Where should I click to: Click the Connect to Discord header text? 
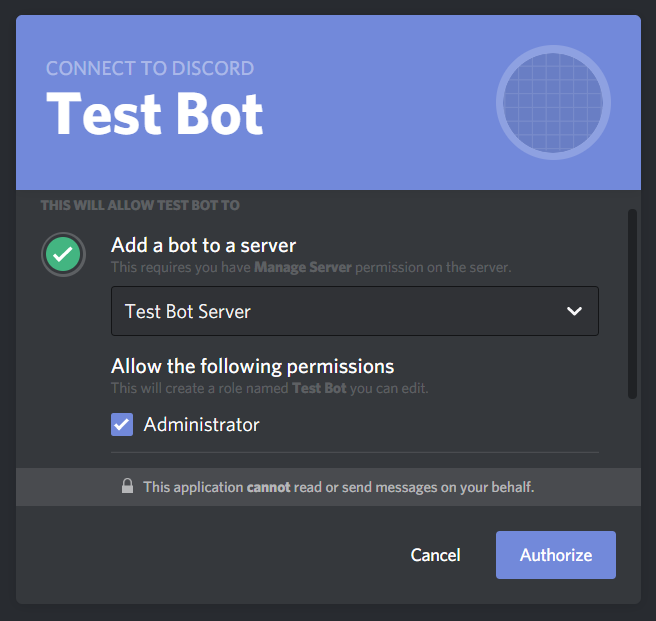click(x=150, y=69)
